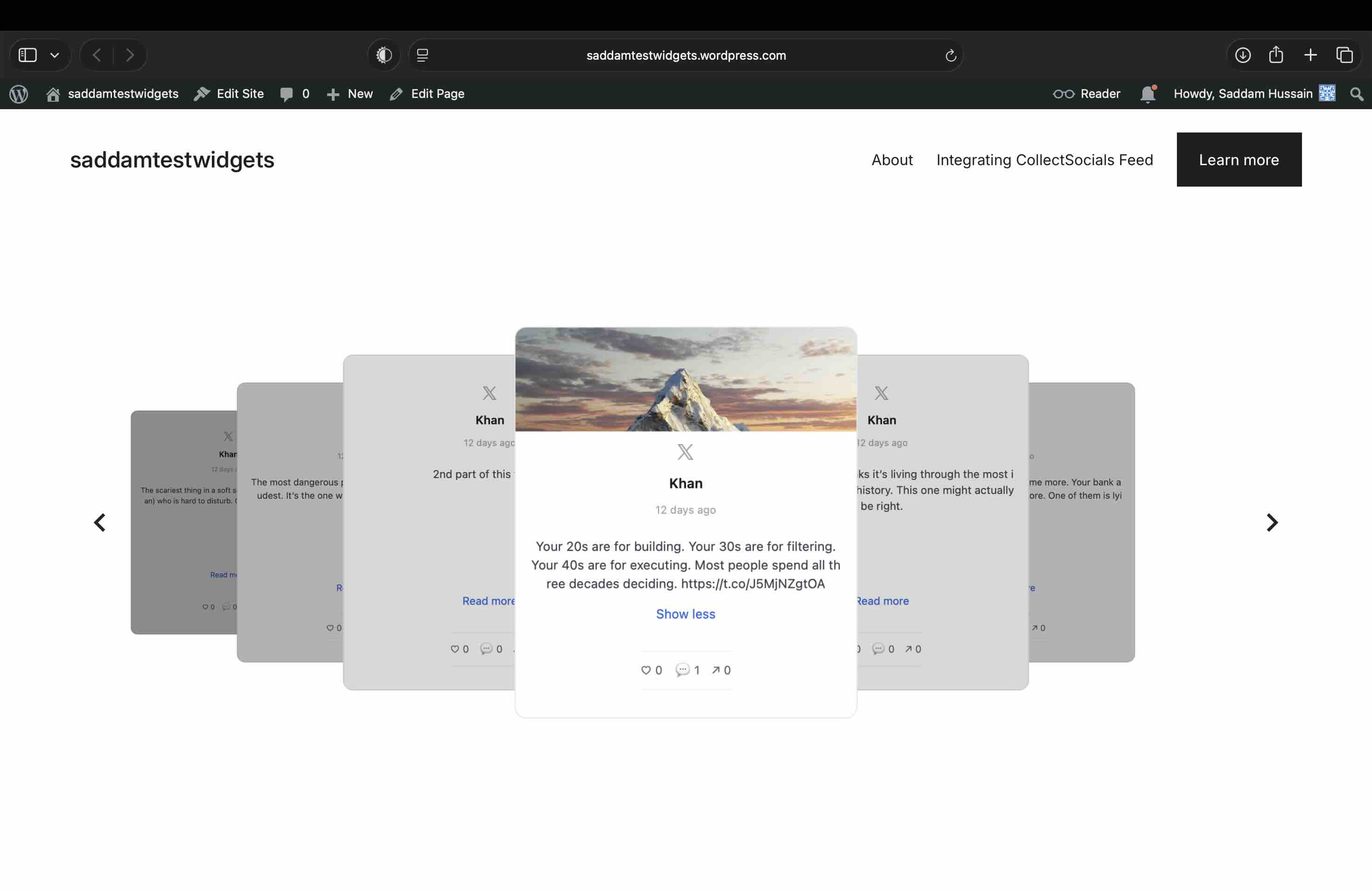Click the privacy shield icon
This screenshot has width=1372, height=892.
coord(384,56)
